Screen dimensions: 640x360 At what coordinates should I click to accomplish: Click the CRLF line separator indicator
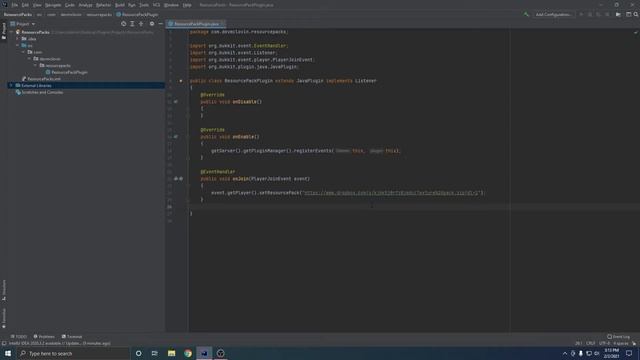(591, 344)
